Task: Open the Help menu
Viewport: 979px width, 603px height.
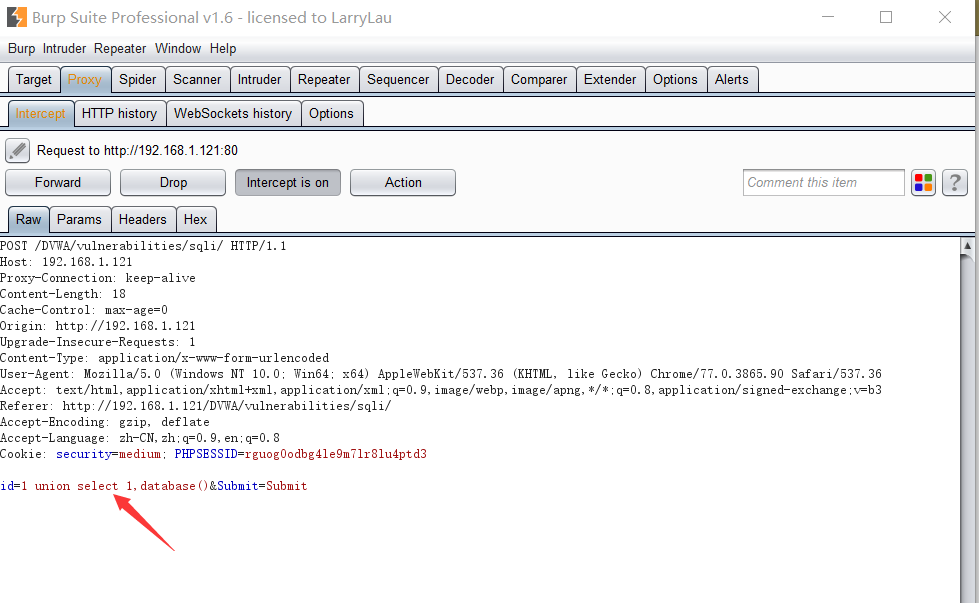Action: coord(223,49)
